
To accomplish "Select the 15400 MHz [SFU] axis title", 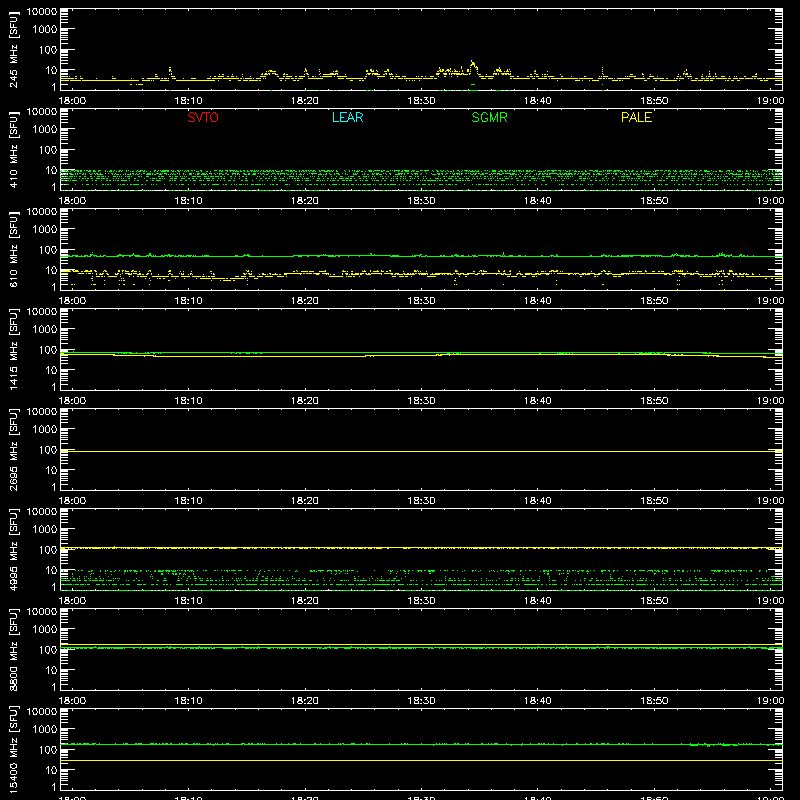I will pyautogui.click(x=14, y=749).
